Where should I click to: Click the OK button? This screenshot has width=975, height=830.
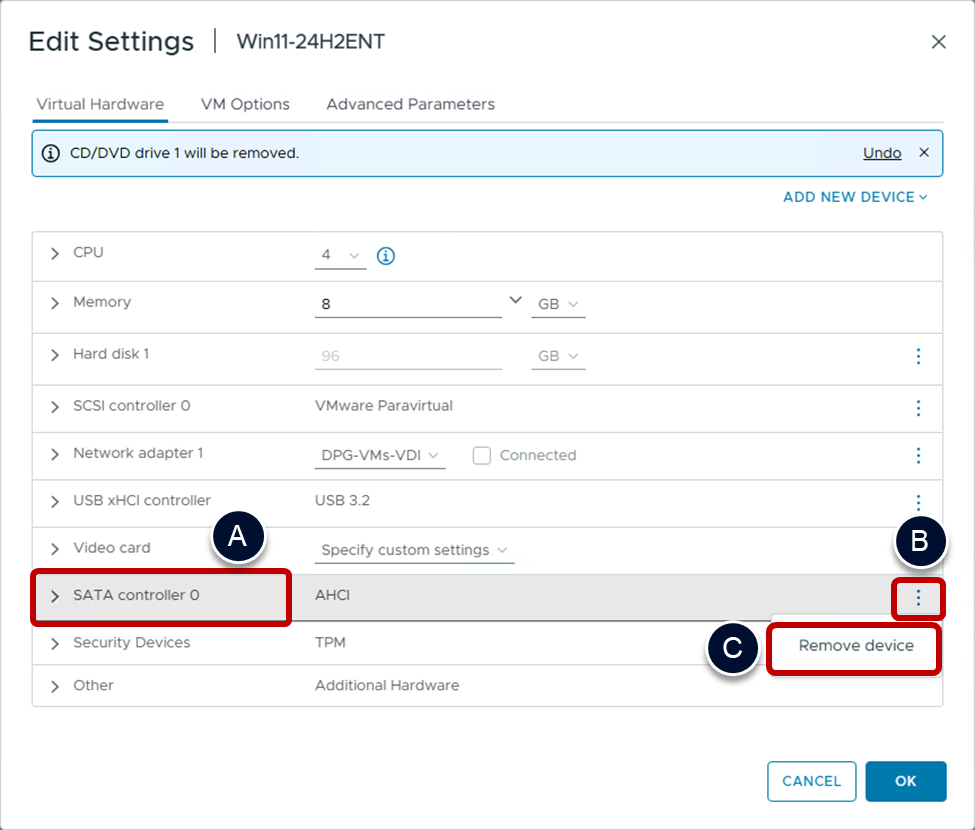click(x=905, y=781)
